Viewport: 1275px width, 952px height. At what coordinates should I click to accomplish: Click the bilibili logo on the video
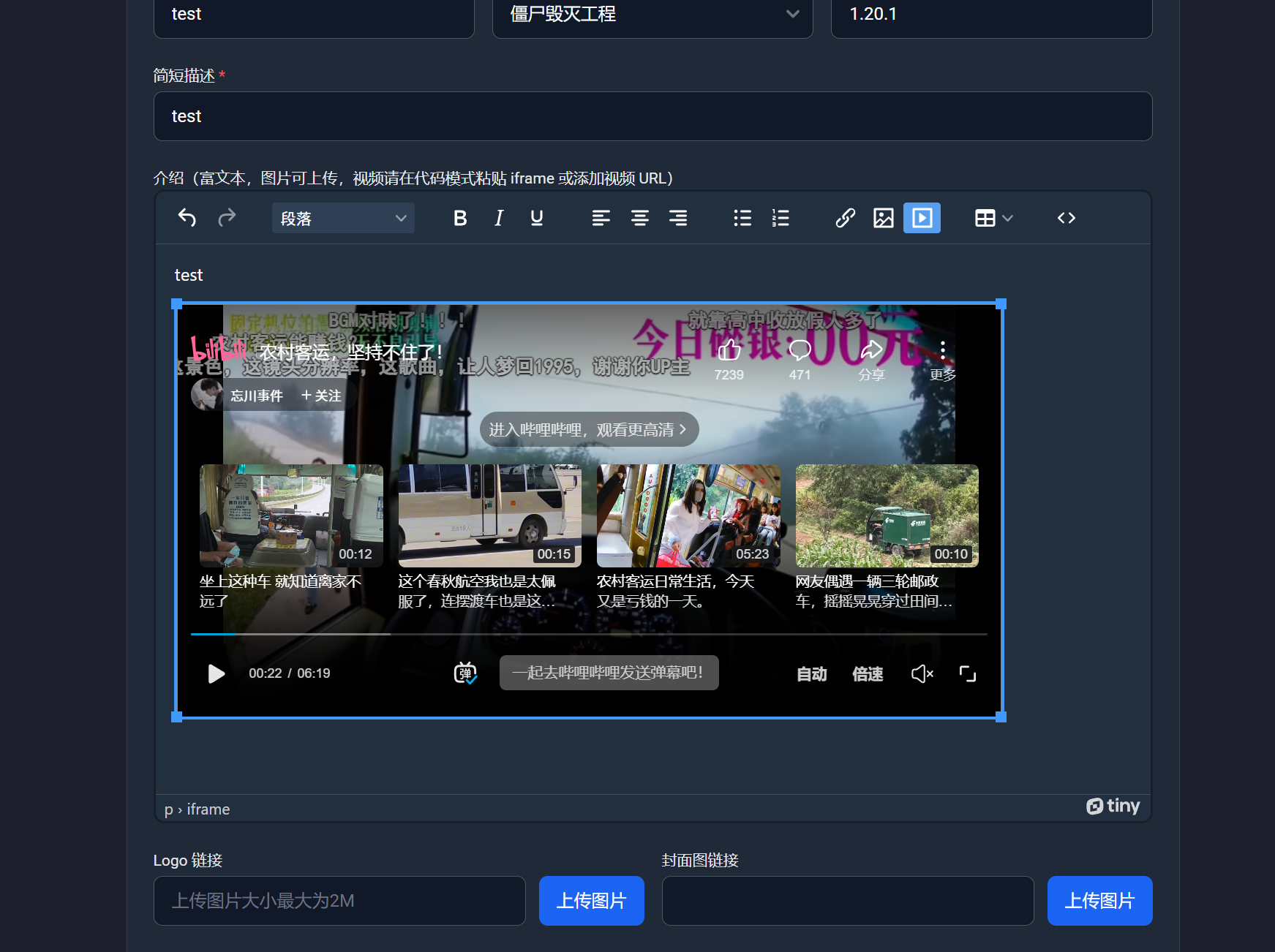(218, 349)
